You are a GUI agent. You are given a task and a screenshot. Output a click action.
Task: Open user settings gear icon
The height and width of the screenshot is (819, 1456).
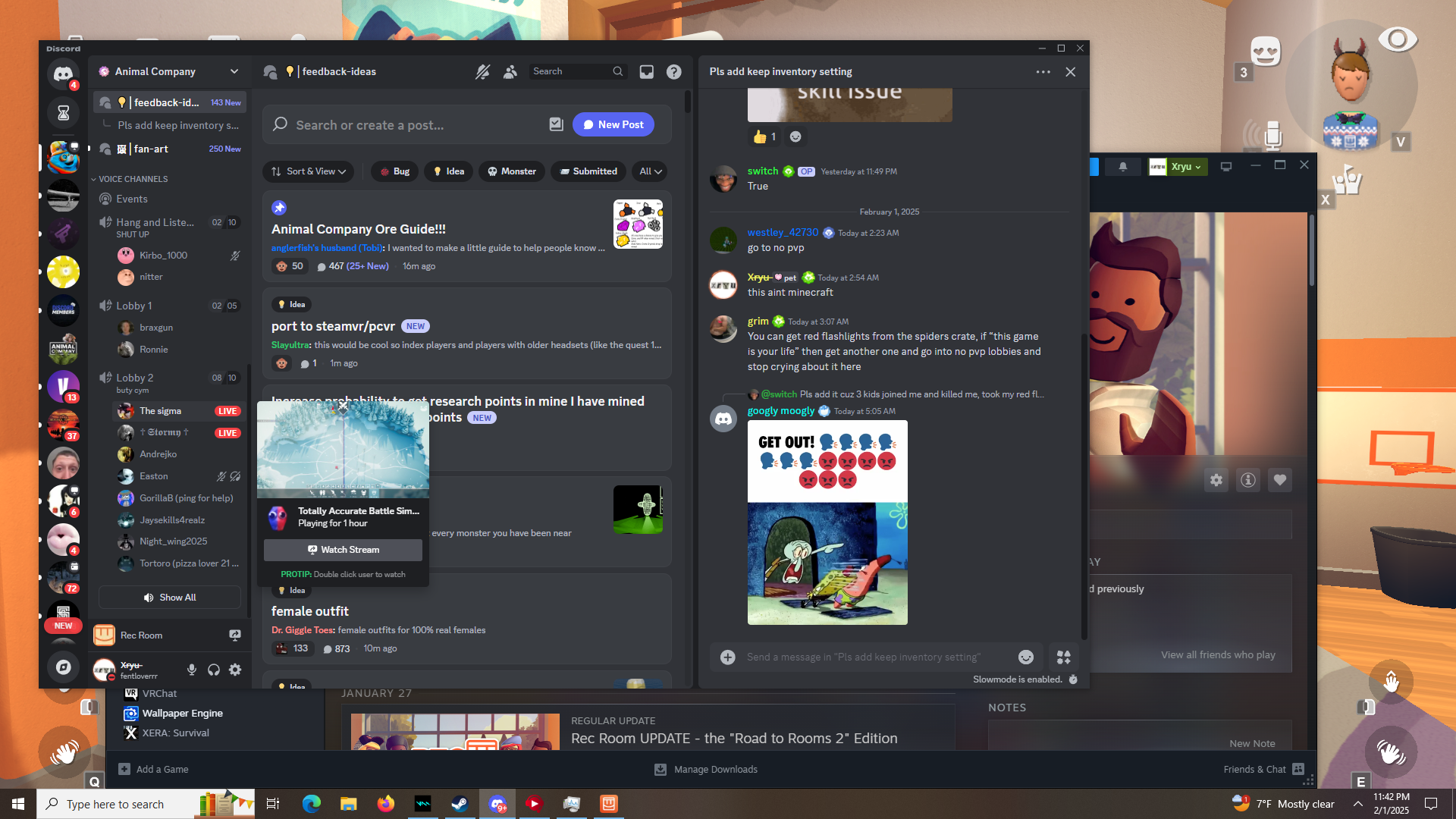(235, 670)
